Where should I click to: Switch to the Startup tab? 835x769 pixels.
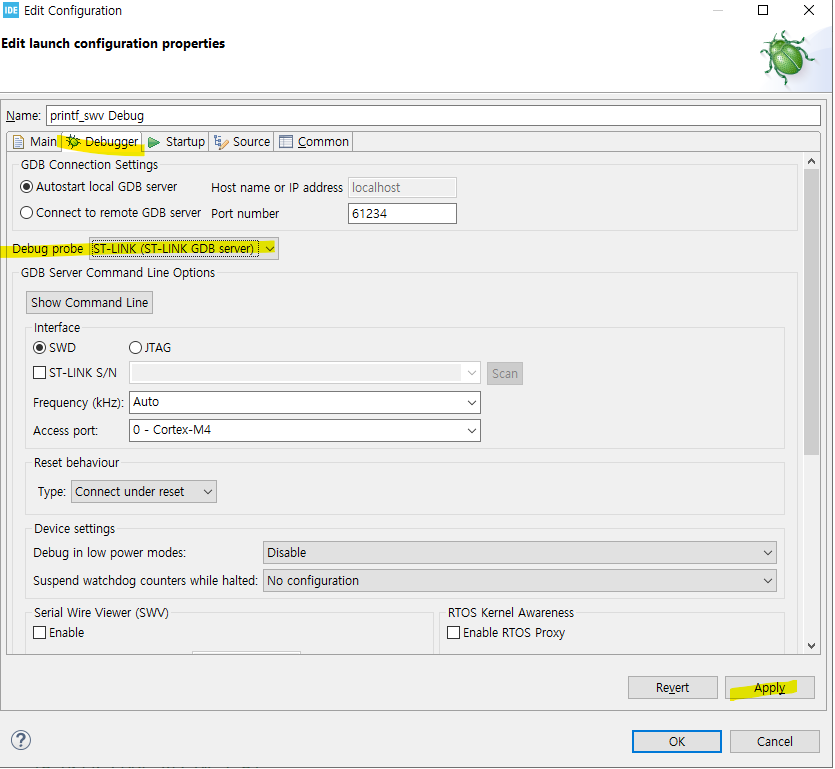pos(176,142)
